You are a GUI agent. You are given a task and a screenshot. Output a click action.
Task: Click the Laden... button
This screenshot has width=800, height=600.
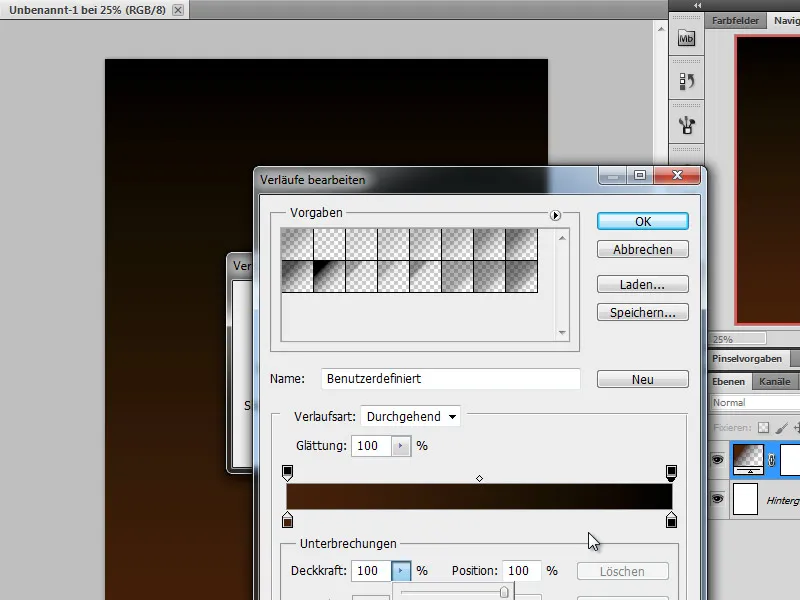pyautogui.click(x=643, y=284)
